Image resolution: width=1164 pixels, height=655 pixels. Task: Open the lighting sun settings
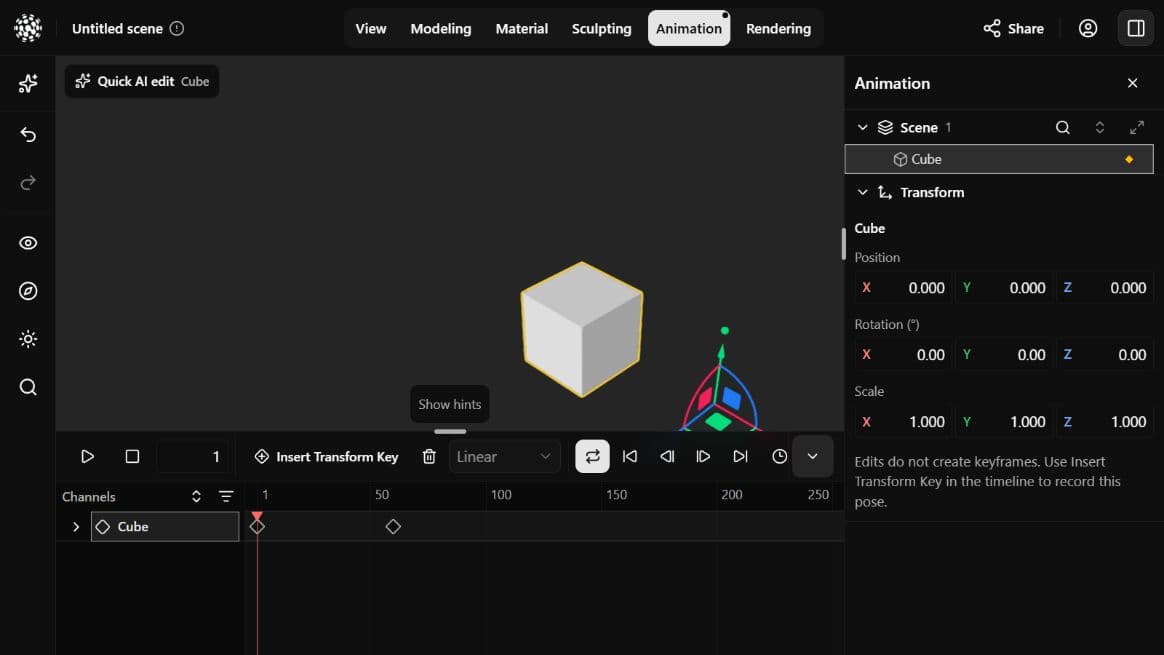(28, 339)
